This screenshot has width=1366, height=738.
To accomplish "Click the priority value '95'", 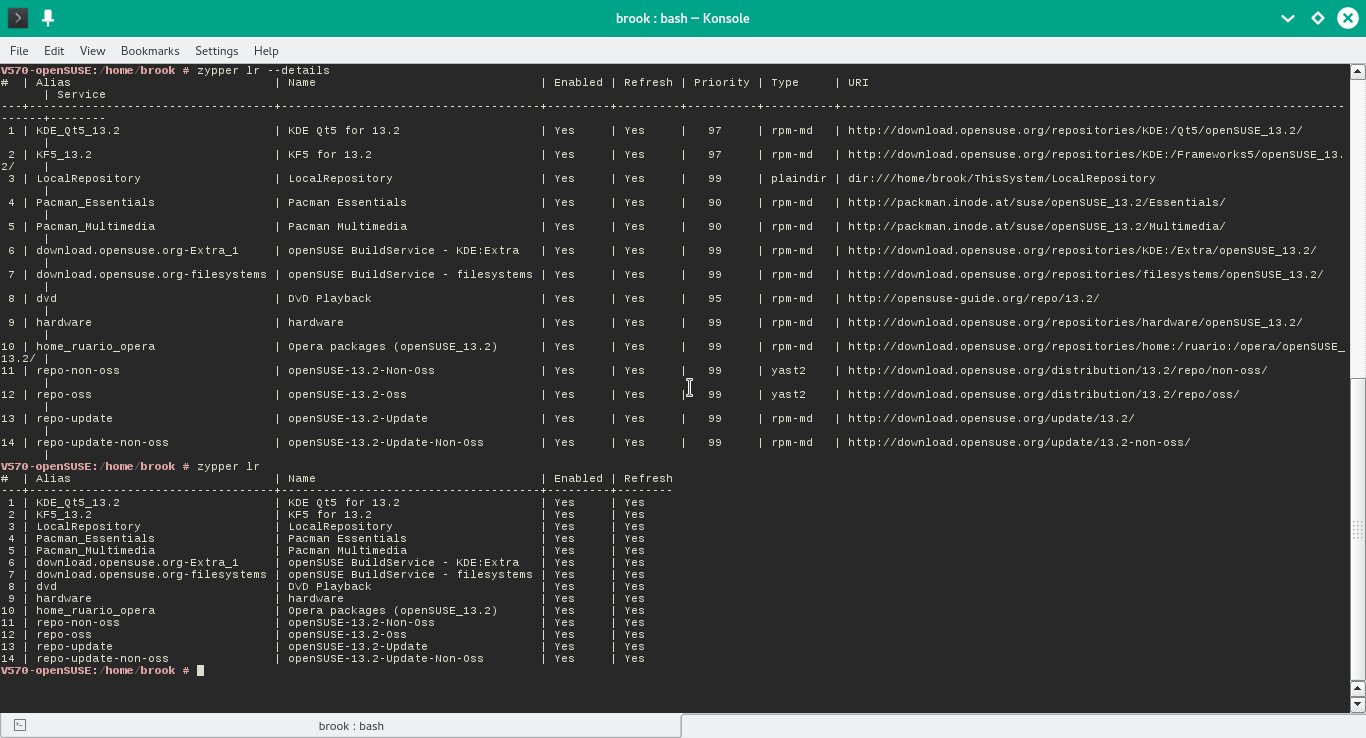I will [x=715, y=299].
